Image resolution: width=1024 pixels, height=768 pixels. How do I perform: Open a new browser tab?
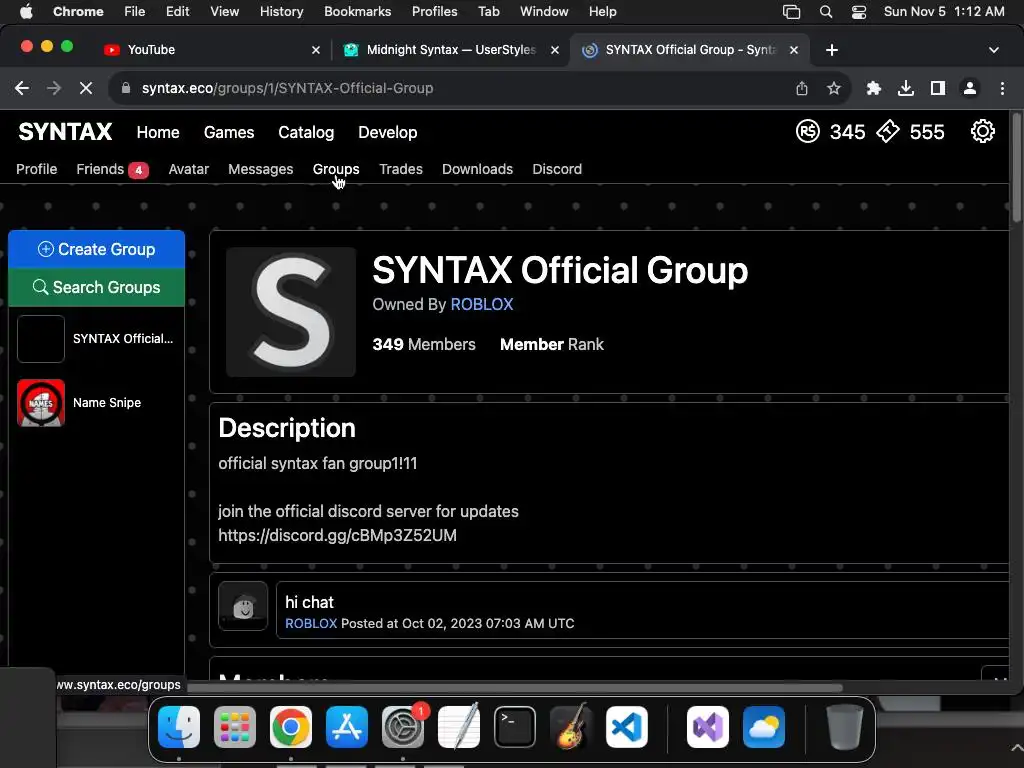(831, 50)
